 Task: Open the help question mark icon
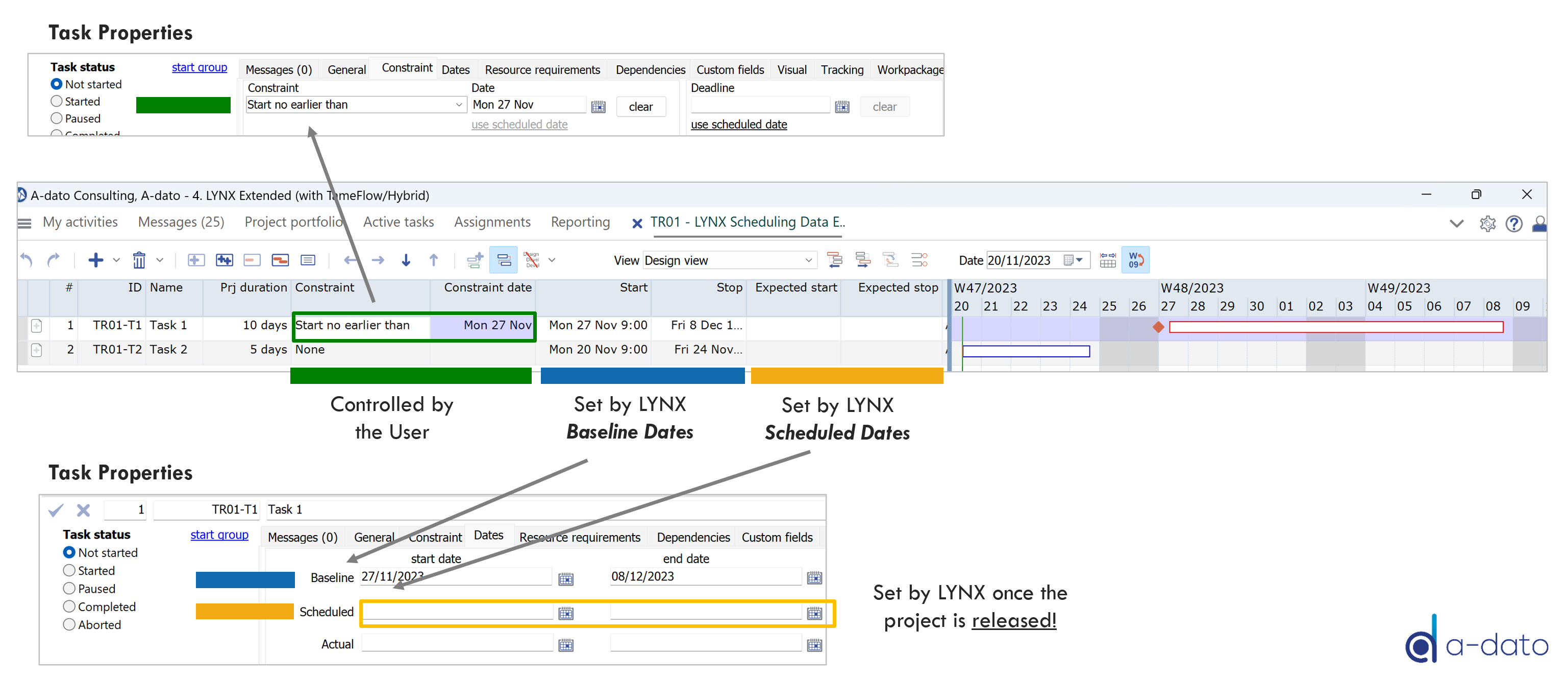pyautogui.click(x=1514, y=224)
